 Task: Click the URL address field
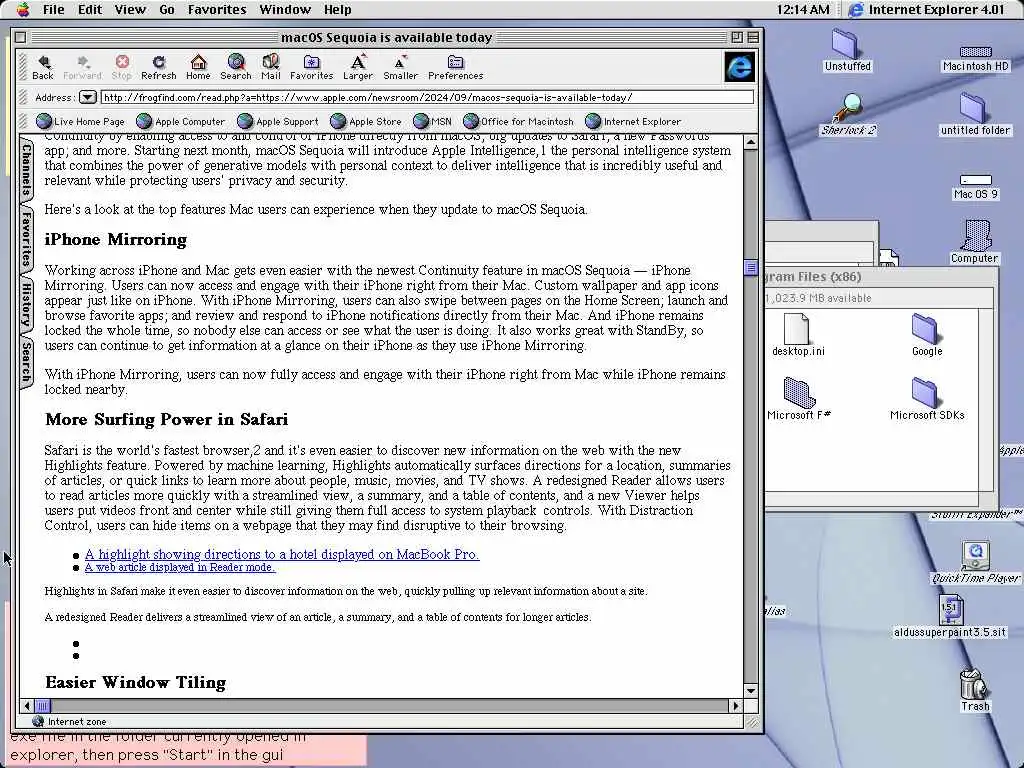tap(427, 97)
